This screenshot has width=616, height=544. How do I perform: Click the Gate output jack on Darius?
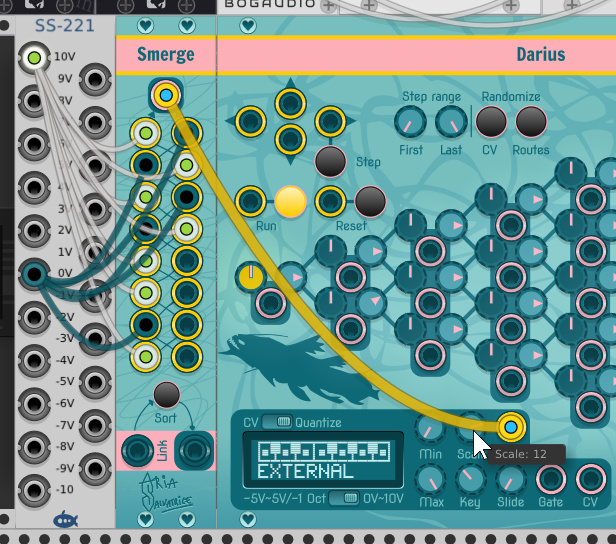551,479
